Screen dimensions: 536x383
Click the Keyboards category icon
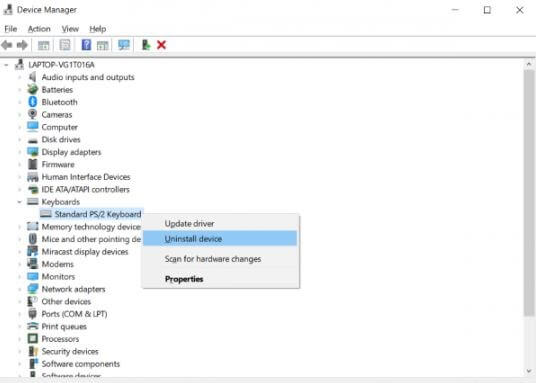pos(32,201)
